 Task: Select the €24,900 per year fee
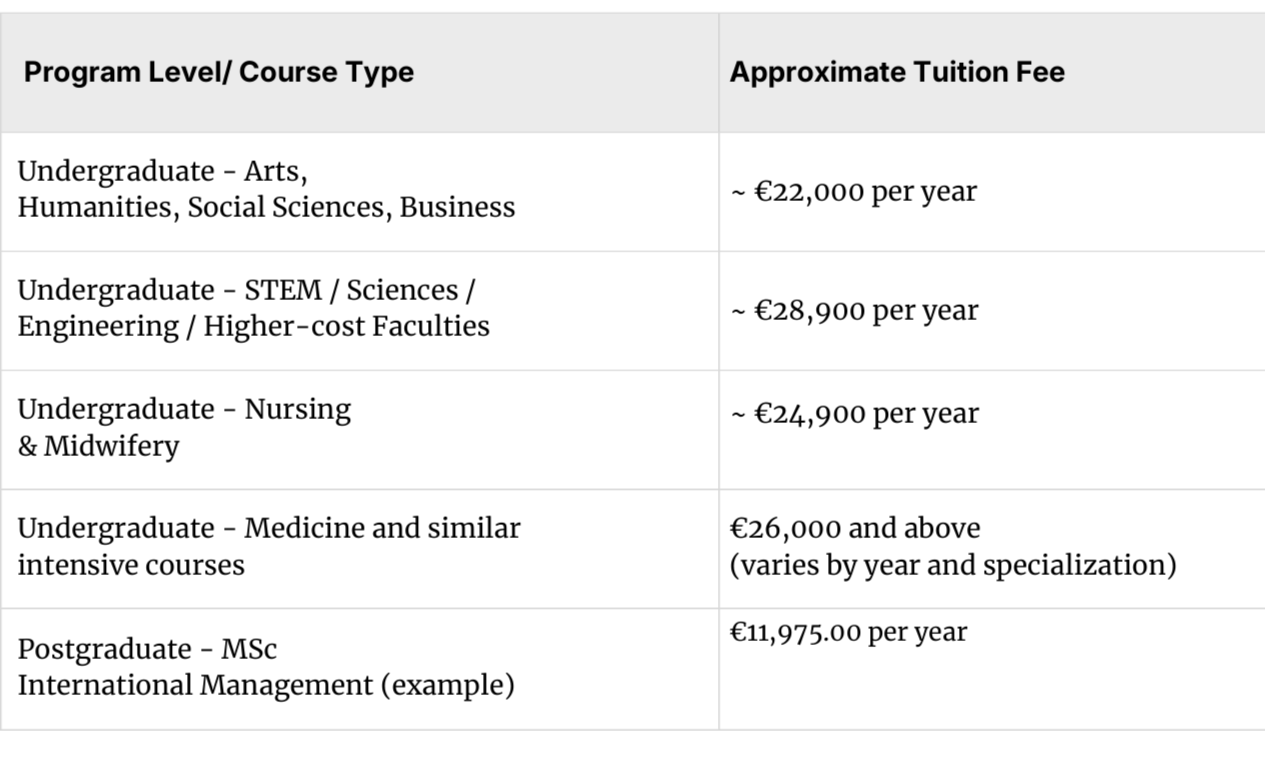(854, 413)
